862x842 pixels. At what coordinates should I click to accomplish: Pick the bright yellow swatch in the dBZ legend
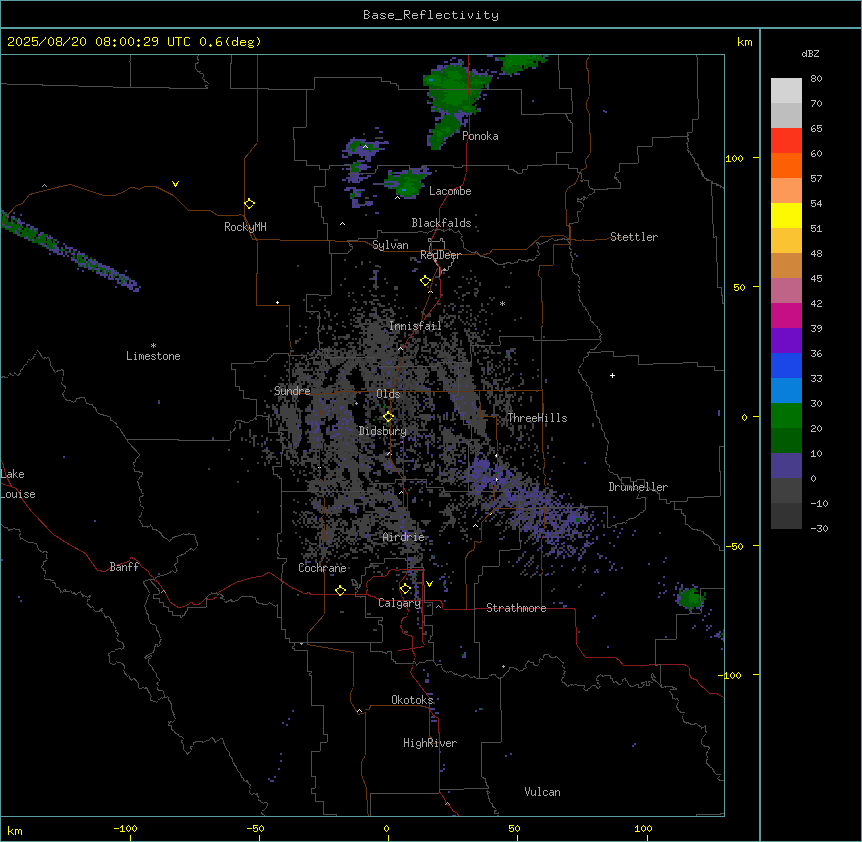coord(786,215)
